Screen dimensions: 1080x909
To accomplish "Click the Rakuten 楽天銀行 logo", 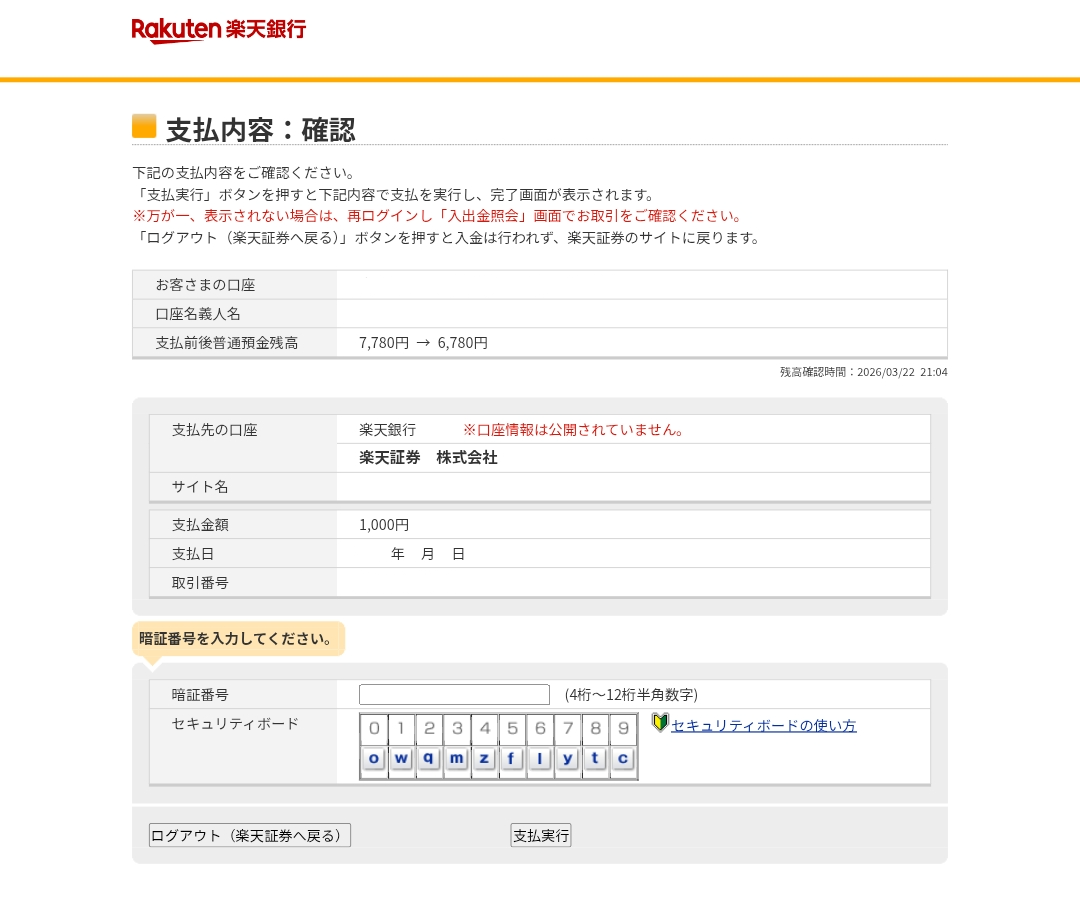I will (218, 30).
